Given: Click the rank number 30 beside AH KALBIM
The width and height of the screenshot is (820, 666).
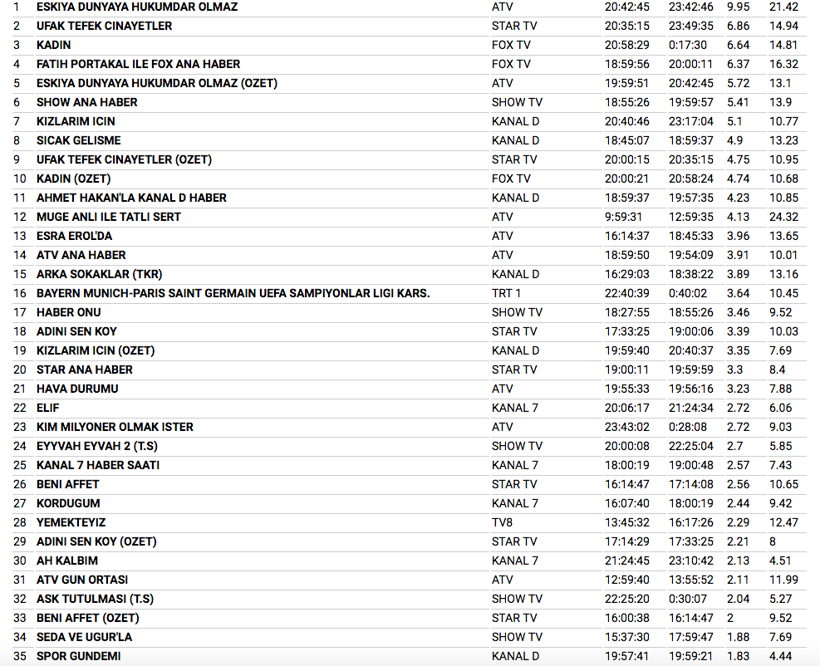Looking at the screenshot, I should coord(19,561).
